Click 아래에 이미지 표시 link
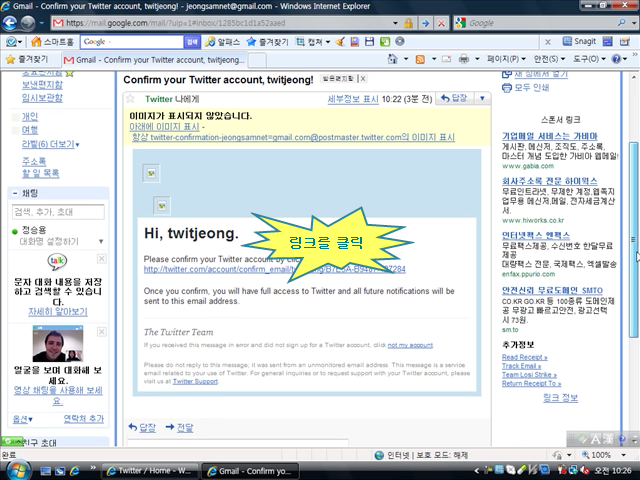 [164, 127]
